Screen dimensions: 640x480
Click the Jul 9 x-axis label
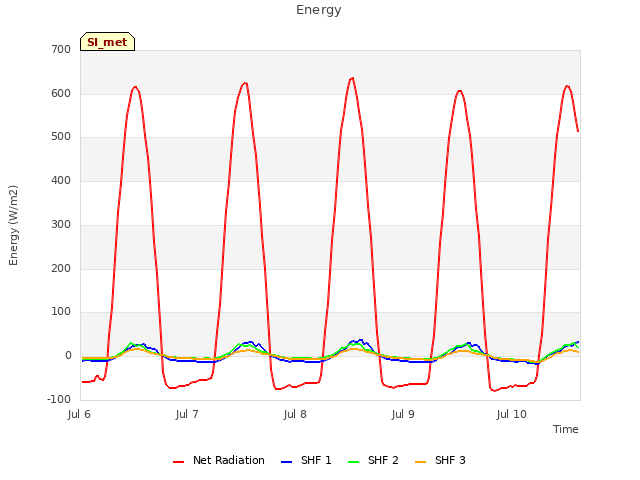[403, 414]
